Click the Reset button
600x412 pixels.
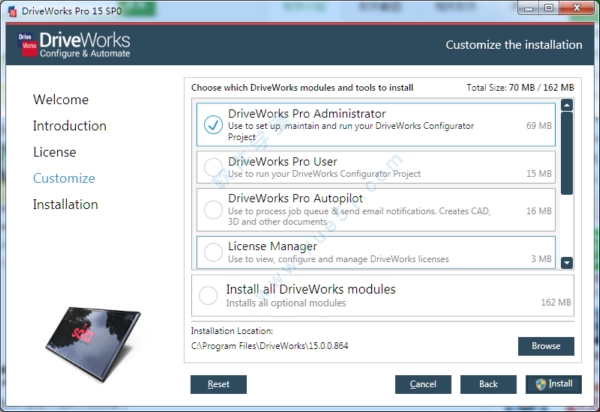point(218,384)
